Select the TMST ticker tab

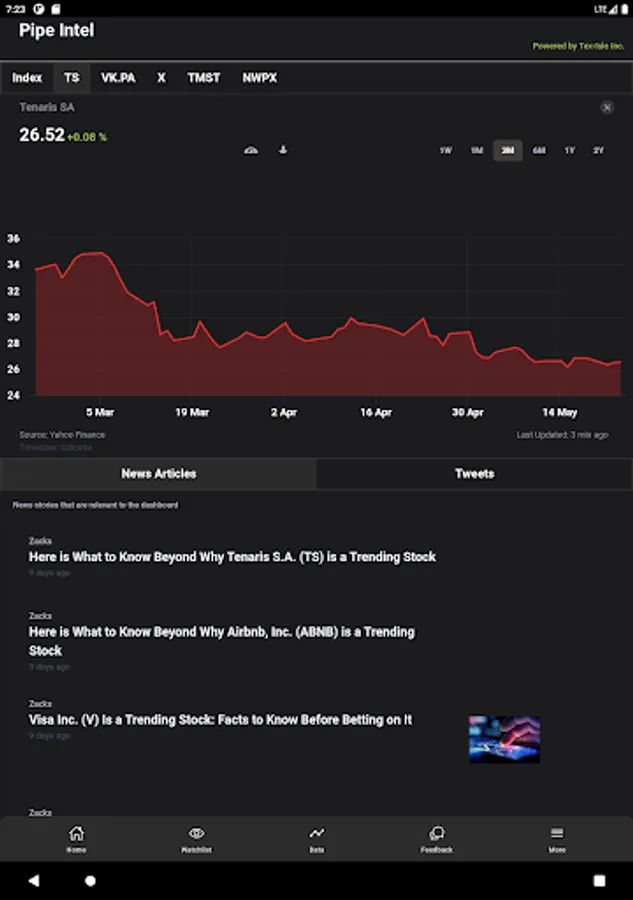coord(204,77)
